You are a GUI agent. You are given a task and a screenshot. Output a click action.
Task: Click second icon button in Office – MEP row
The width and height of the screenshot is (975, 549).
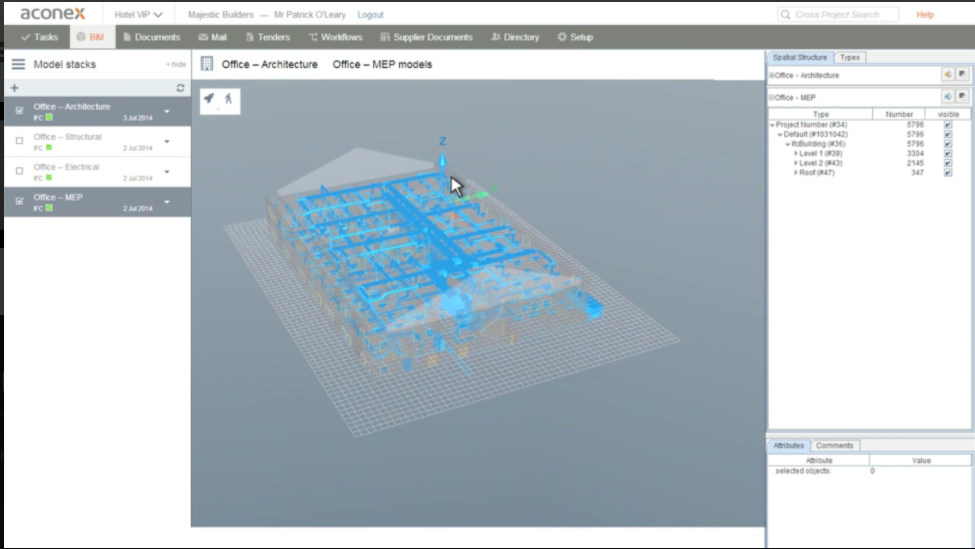pos(961,97)
